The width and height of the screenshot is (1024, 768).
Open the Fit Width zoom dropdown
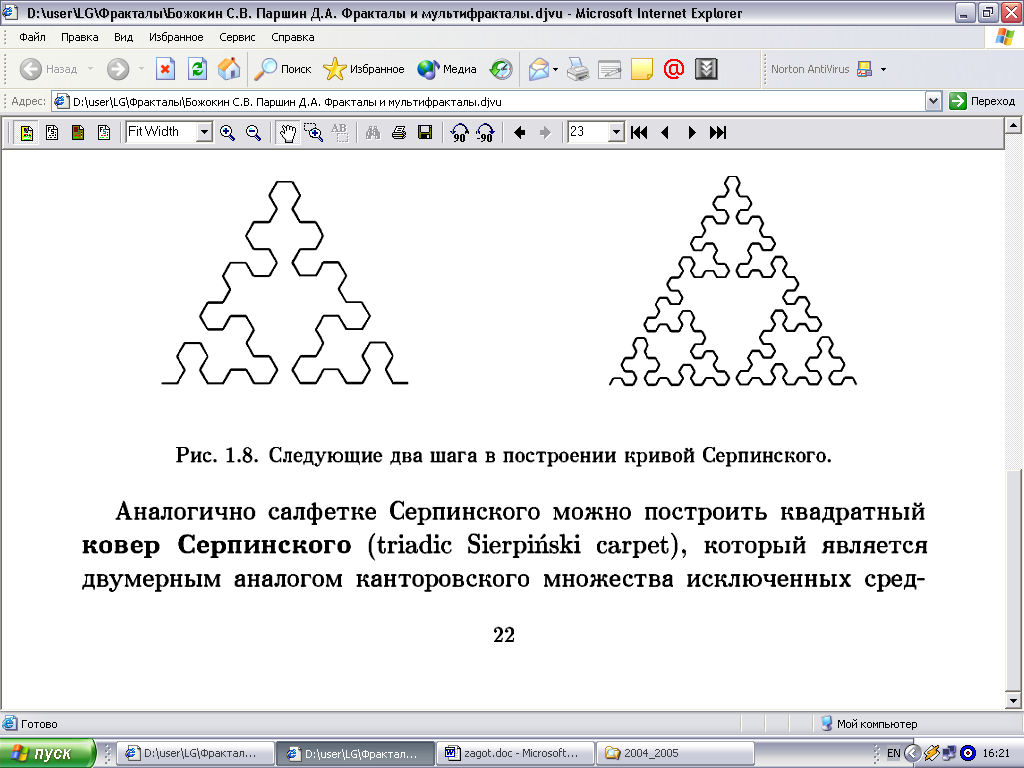click(204, 133)
